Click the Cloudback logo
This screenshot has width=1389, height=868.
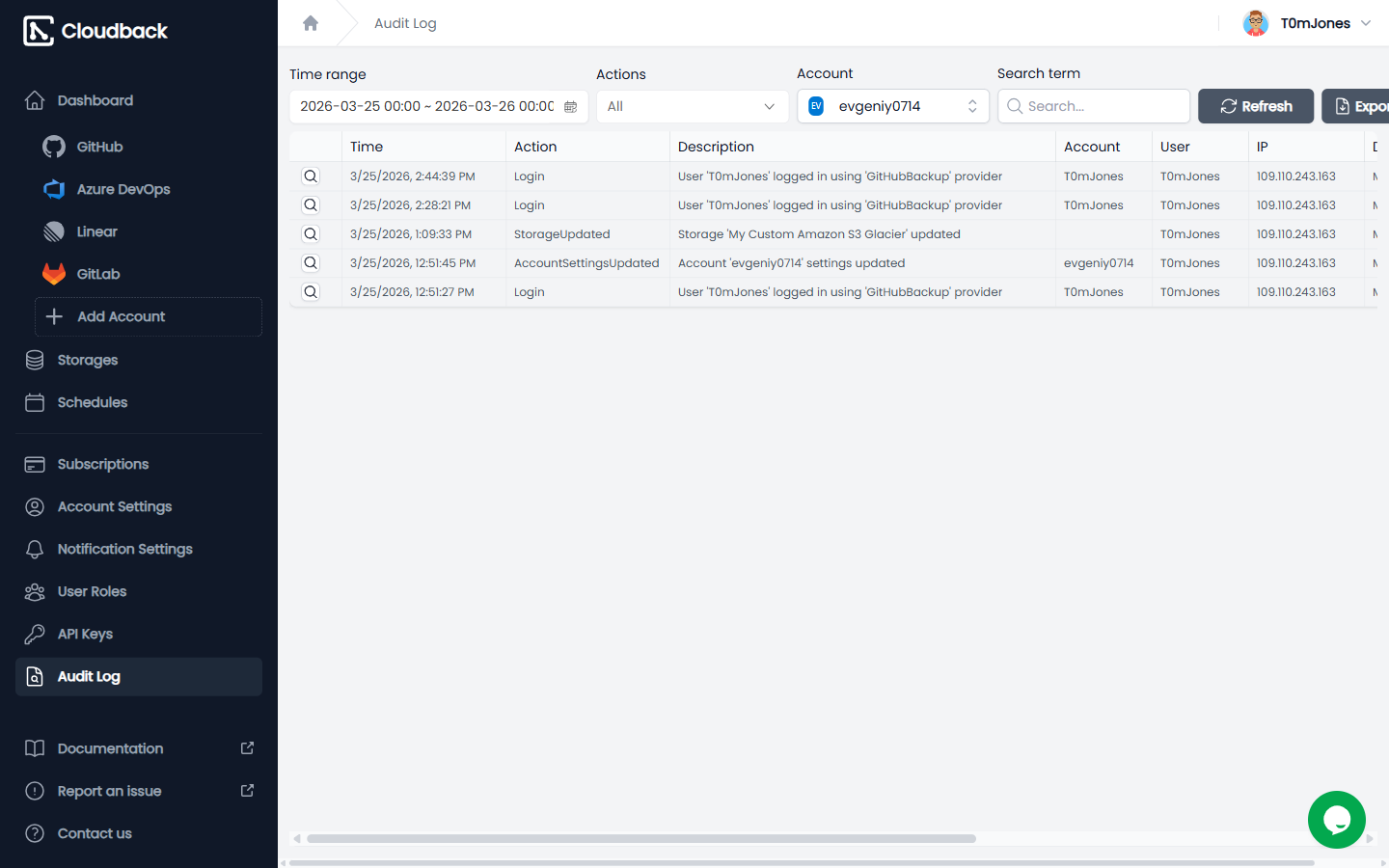(95, 31)
